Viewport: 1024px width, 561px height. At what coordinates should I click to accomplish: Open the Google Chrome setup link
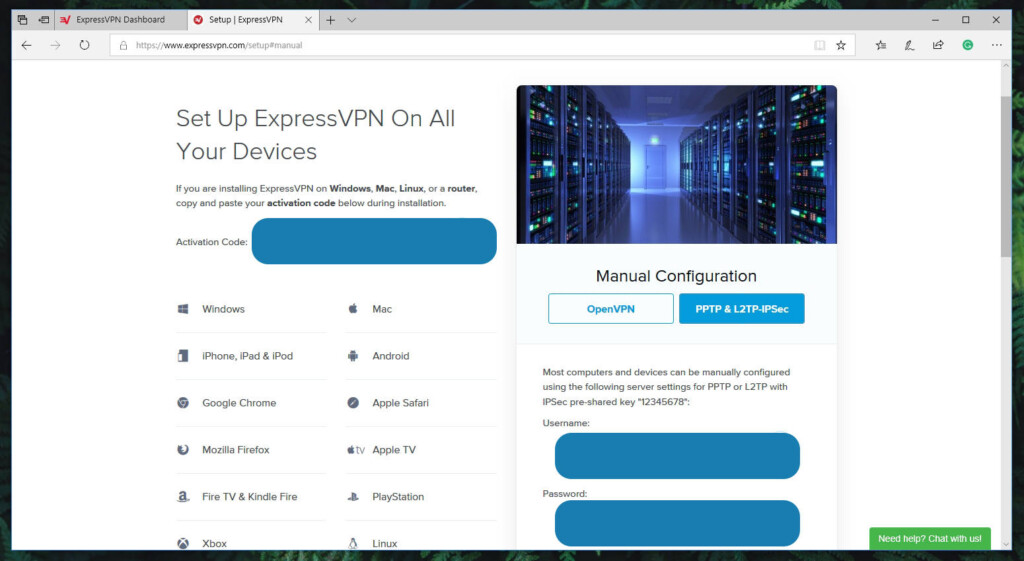click(x=239, y=403)
